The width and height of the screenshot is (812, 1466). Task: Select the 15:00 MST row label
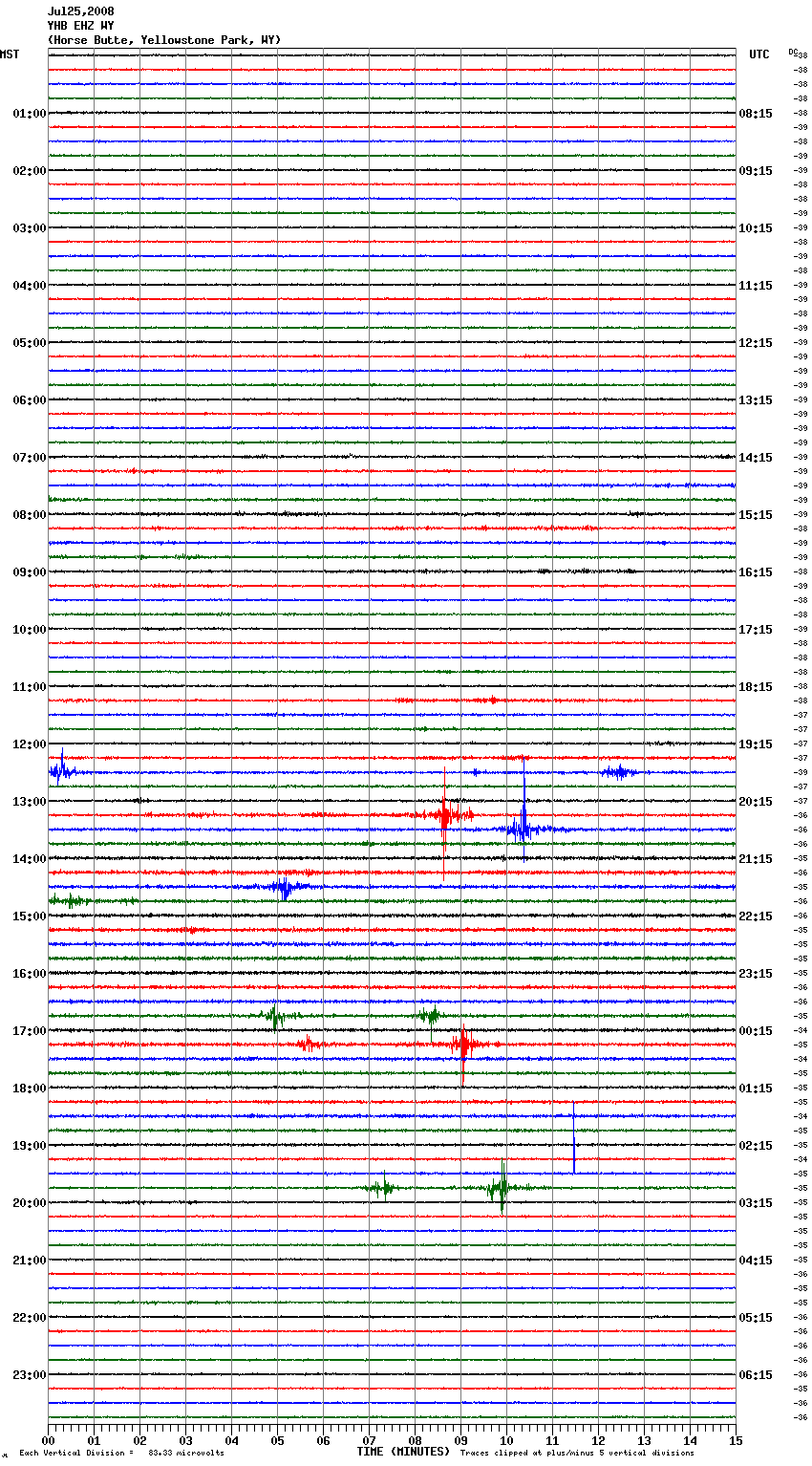(x=30, y=916)
